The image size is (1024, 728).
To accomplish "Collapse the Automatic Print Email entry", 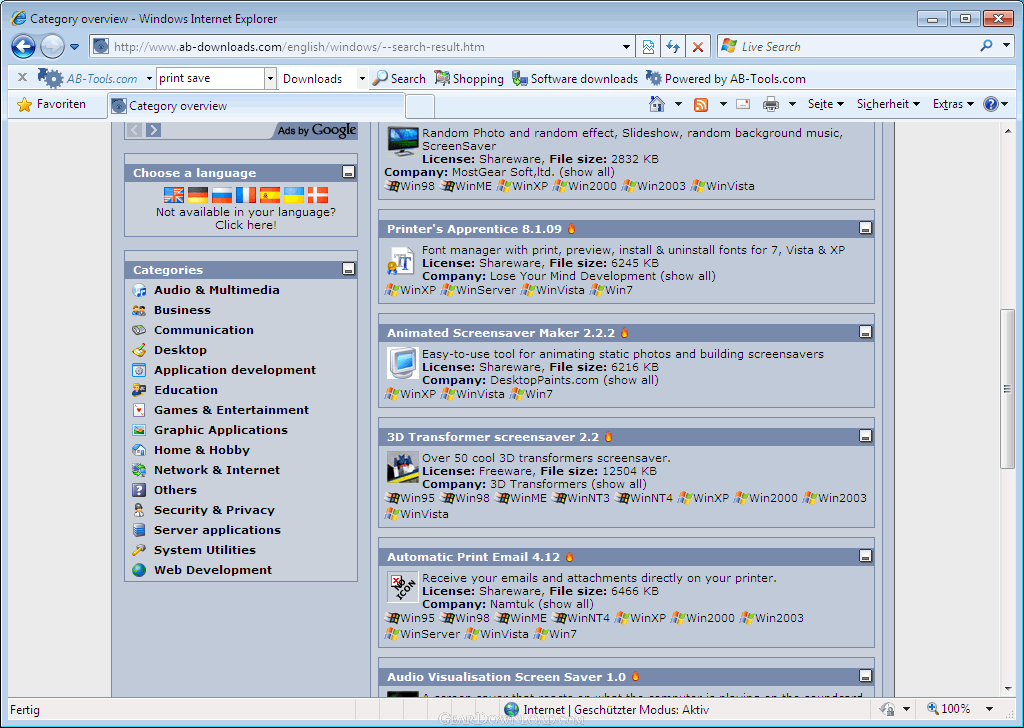I will (865, 556).
